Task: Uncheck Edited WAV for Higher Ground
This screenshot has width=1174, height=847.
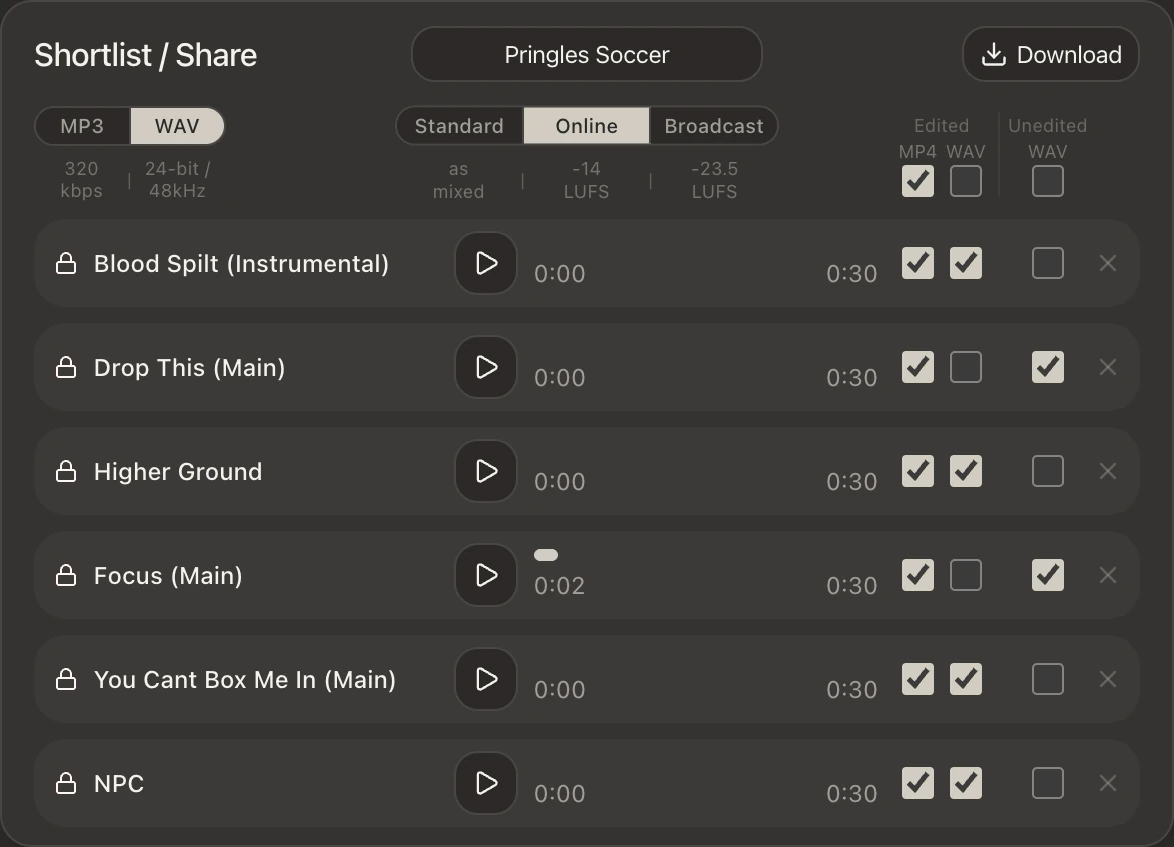Action: click(x=966, y=471)
